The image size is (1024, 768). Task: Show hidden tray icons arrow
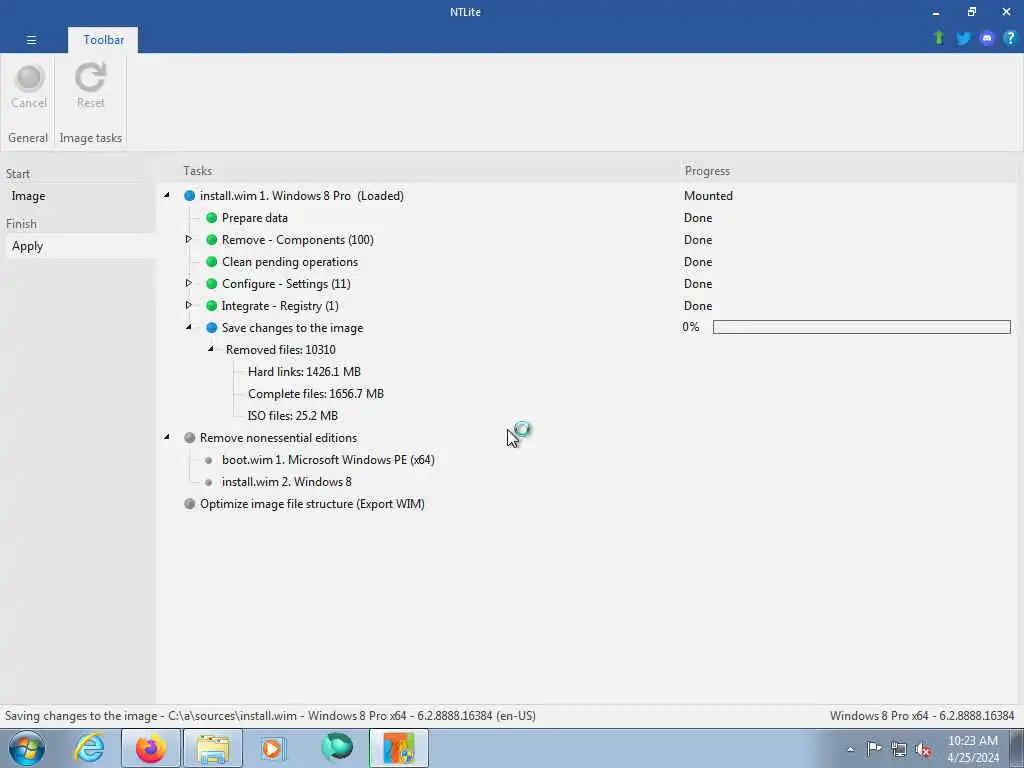[850, 750]
